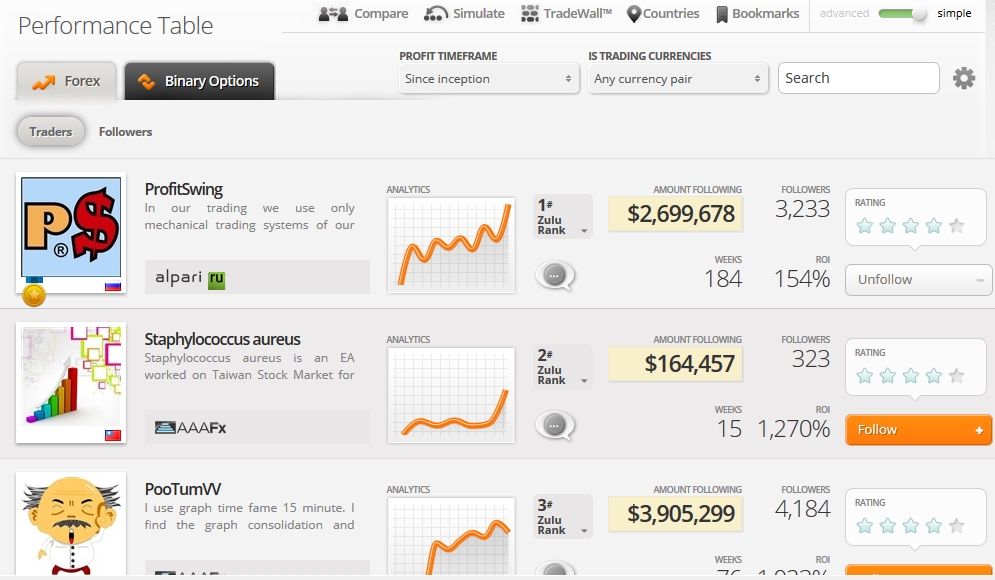The image size is (995, 580).
Task: Click ProfitSwing ROI value 154%
Action: (802, 279)
